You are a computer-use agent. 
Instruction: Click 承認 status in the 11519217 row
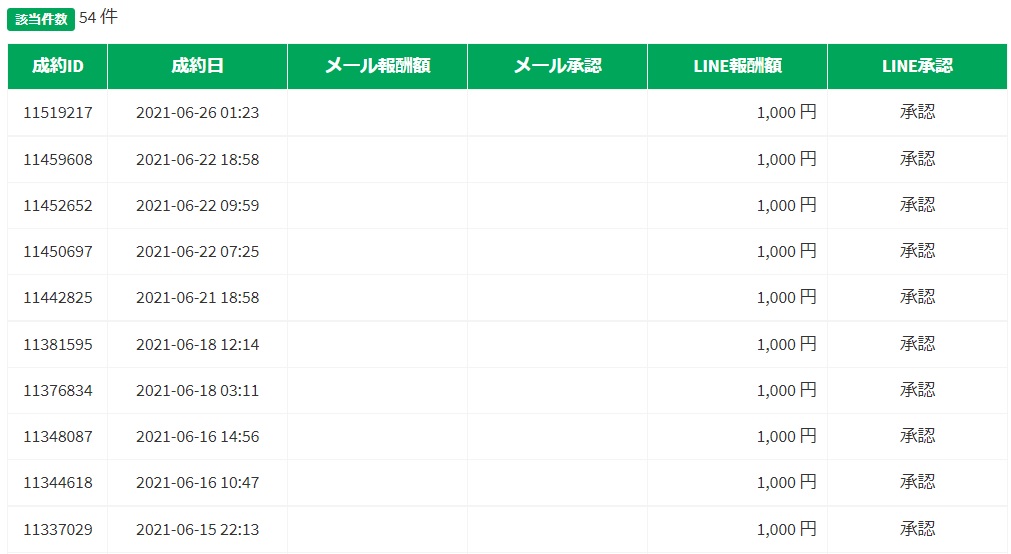(917, 113)
